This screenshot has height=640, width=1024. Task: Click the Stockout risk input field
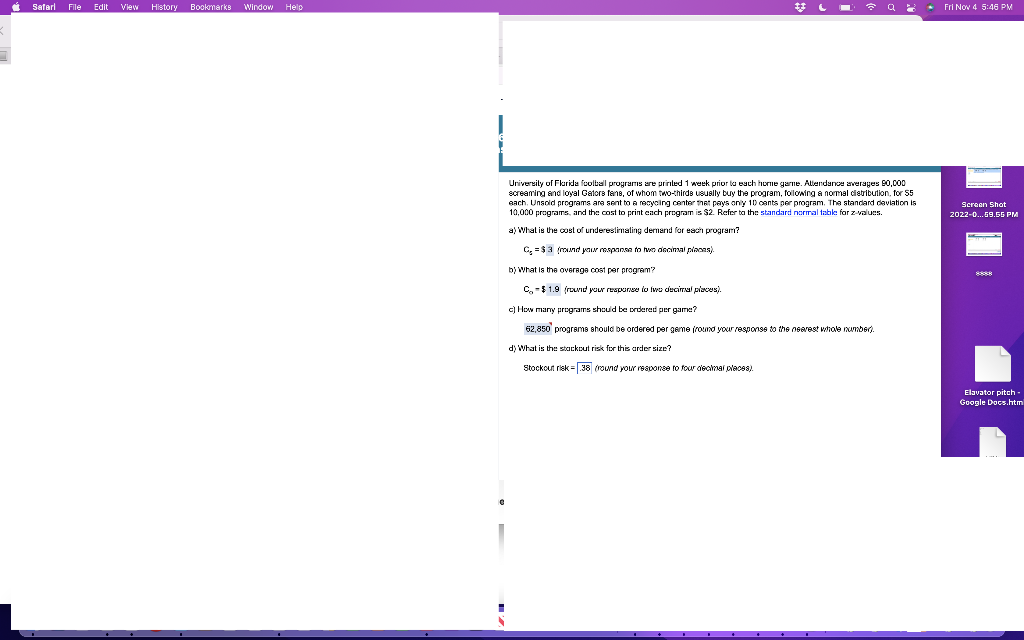(x=584, y=368)
